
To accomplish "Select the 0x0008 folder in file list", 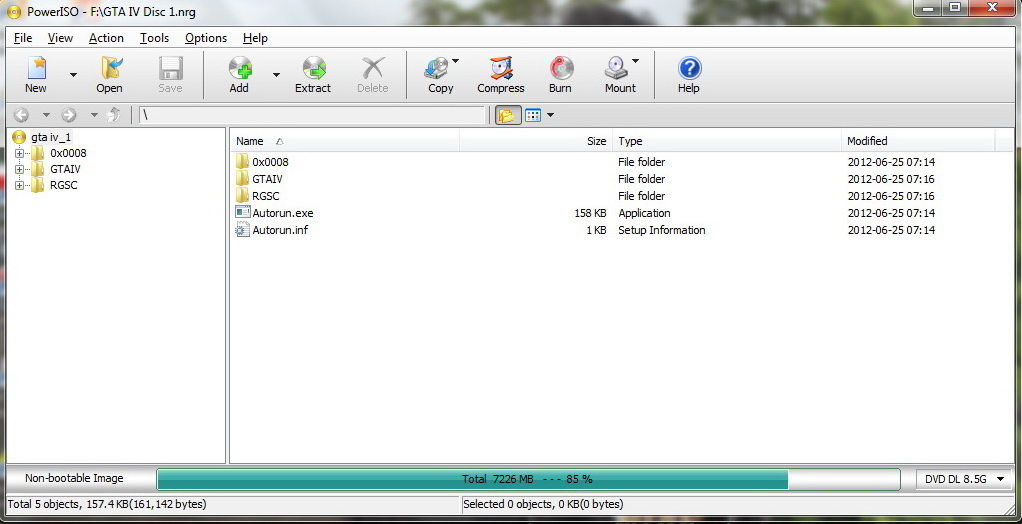I will tap(270, 162).
